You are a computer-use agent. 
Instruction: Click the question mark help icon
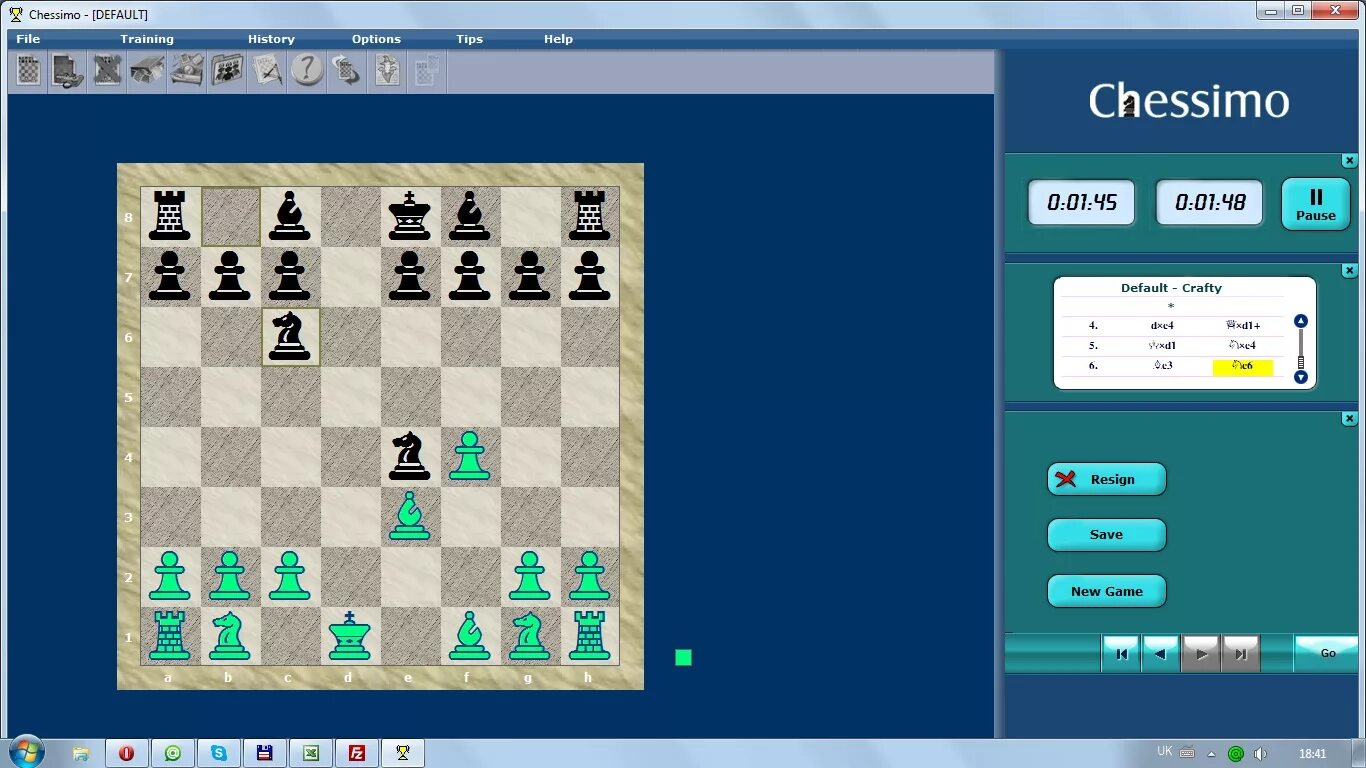tap(307, 71)
